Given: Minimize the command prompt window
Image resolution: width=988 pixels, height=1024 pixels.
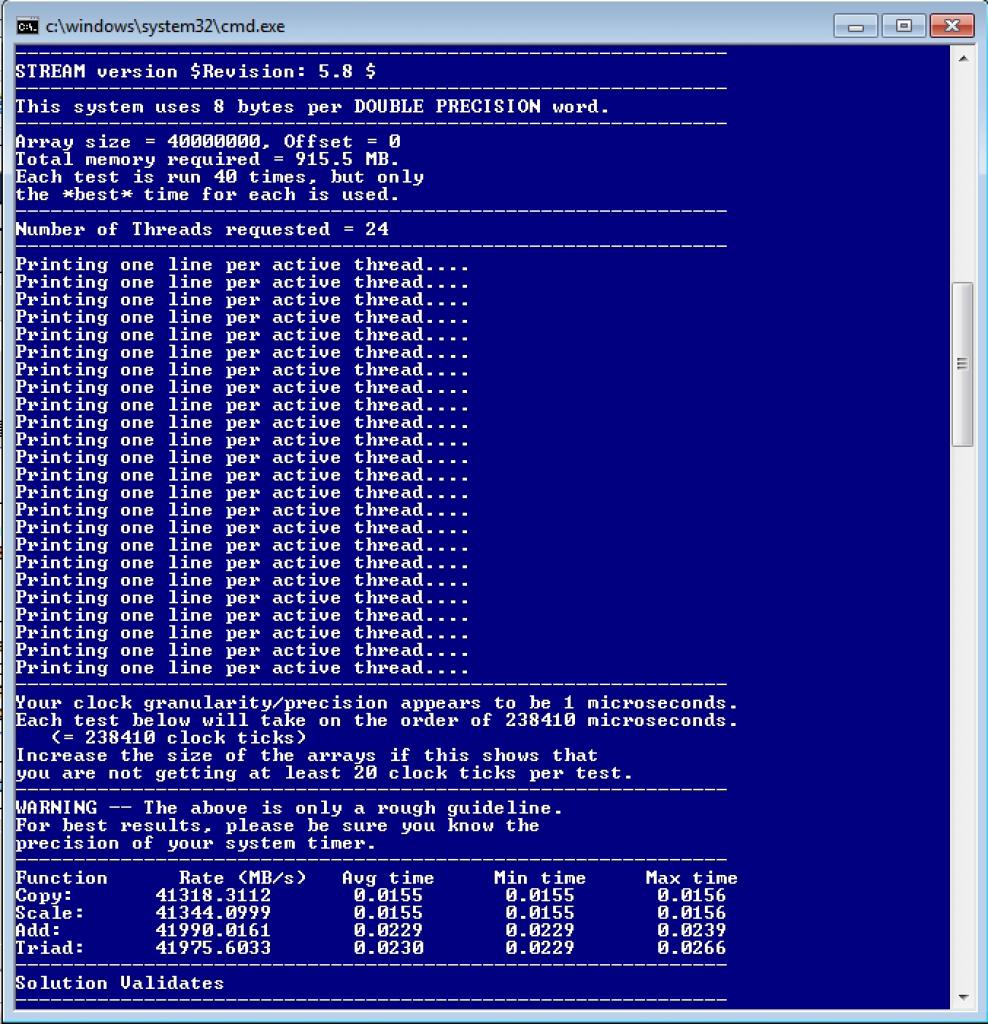Looking at the screenshot, I should 855,26.
